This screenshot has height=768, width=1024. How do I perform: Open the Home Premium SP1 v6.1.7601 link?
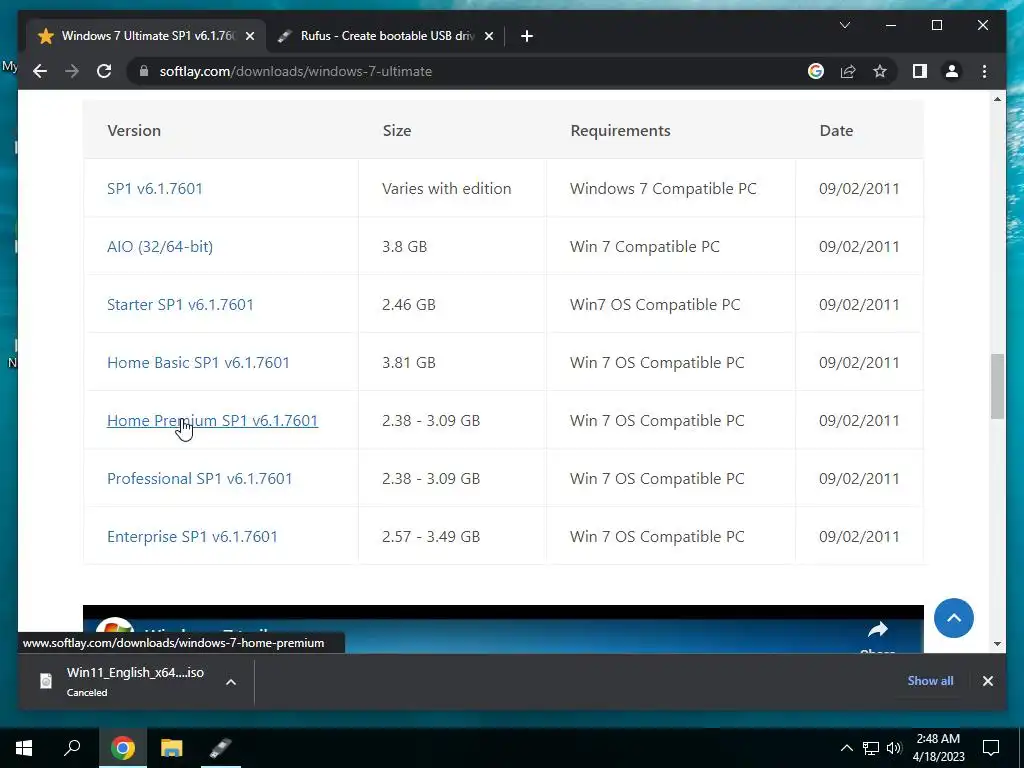pos(212,421)
